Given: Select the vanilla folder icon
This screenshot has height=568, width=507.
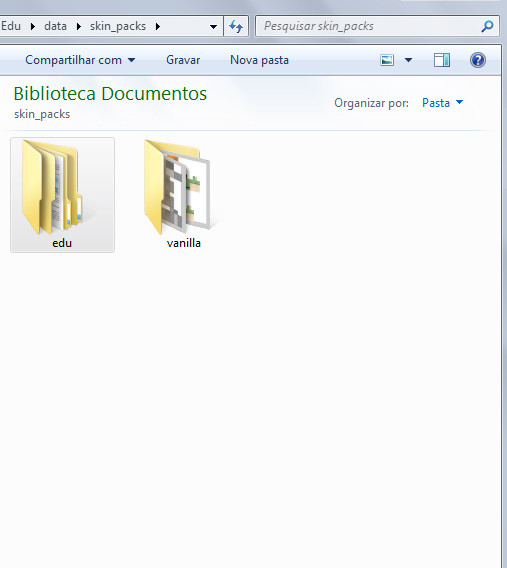Looking at the screenshot, I should tap(177, 187).
